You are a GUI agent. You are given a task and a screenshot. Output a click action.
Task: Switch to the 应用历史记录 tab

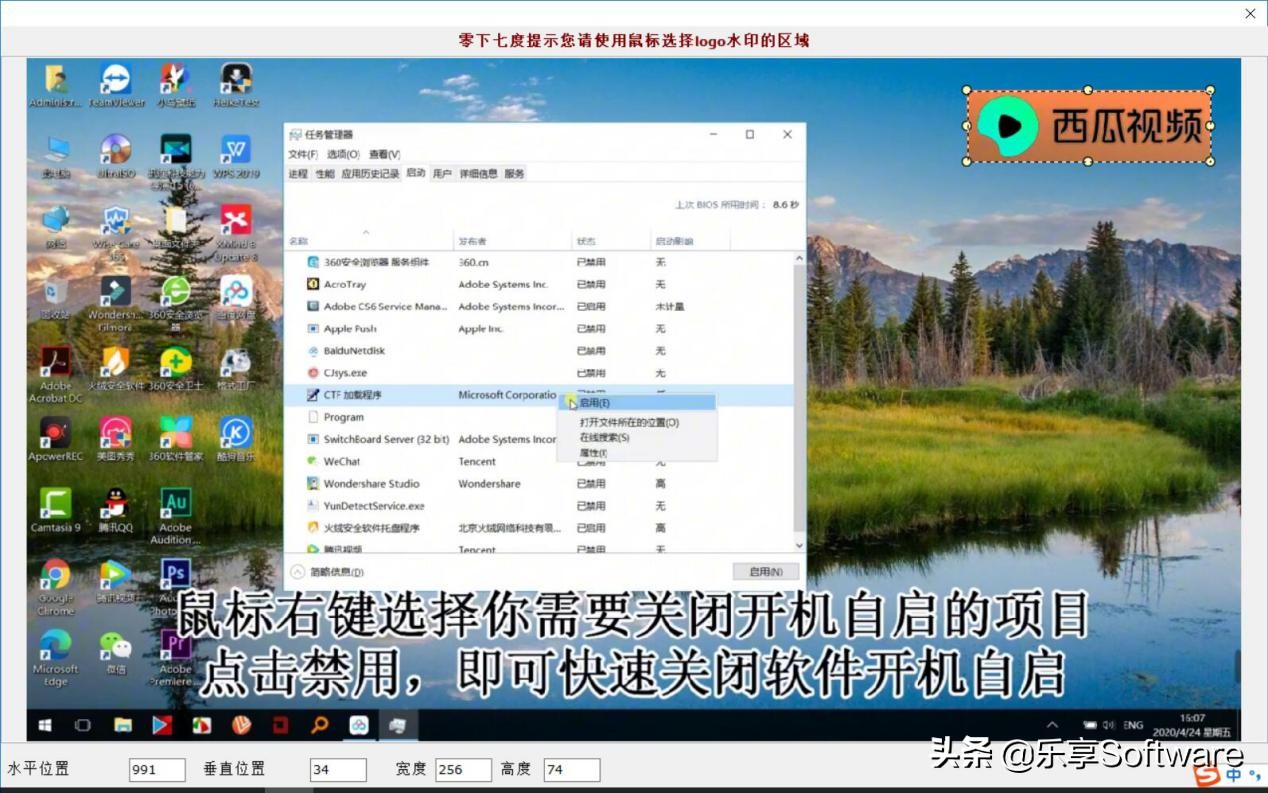[370, 173]
